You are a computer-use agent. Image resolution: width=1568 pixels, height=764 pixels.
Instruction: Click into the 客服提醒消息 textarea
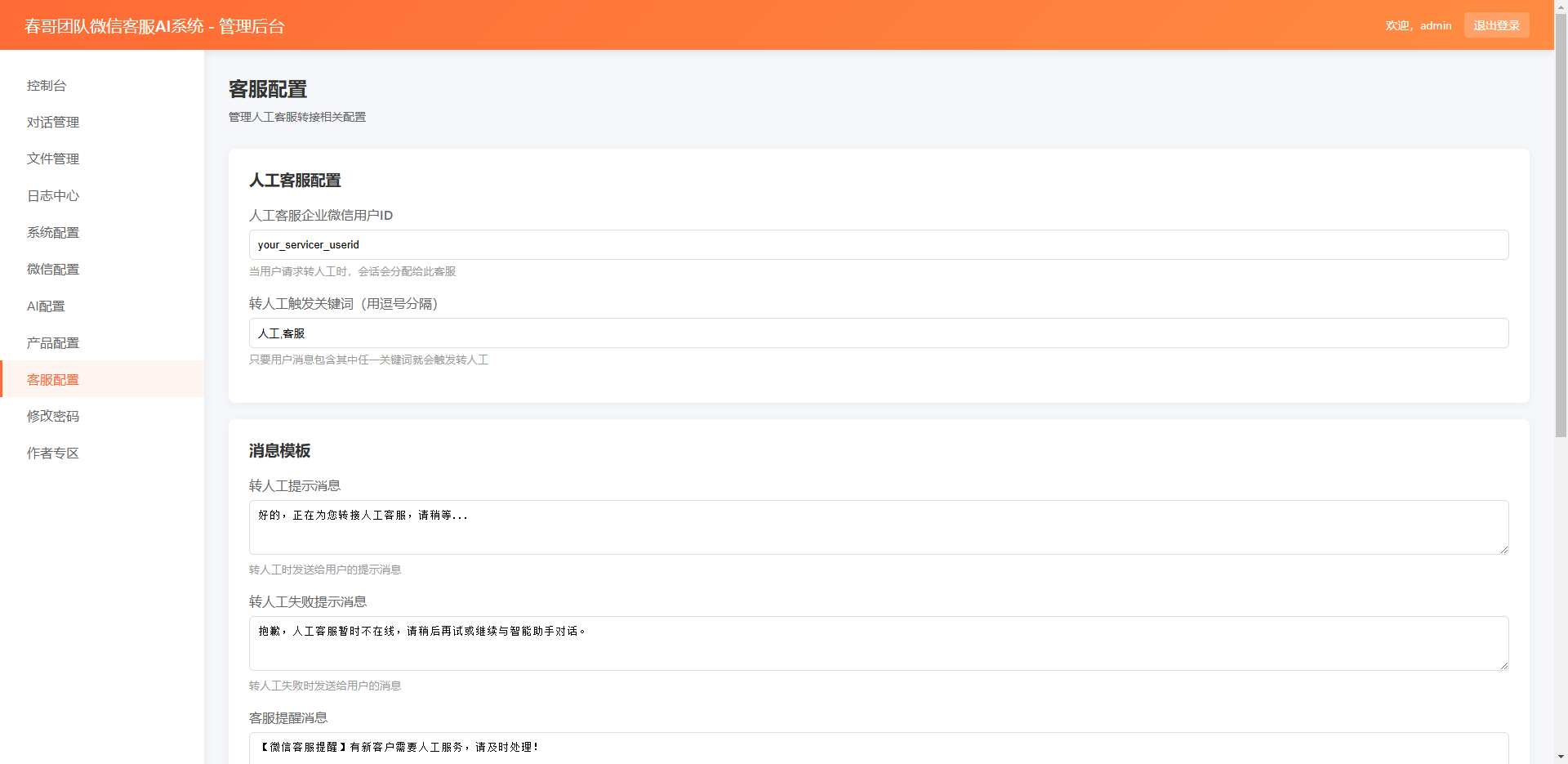[878, 748]
